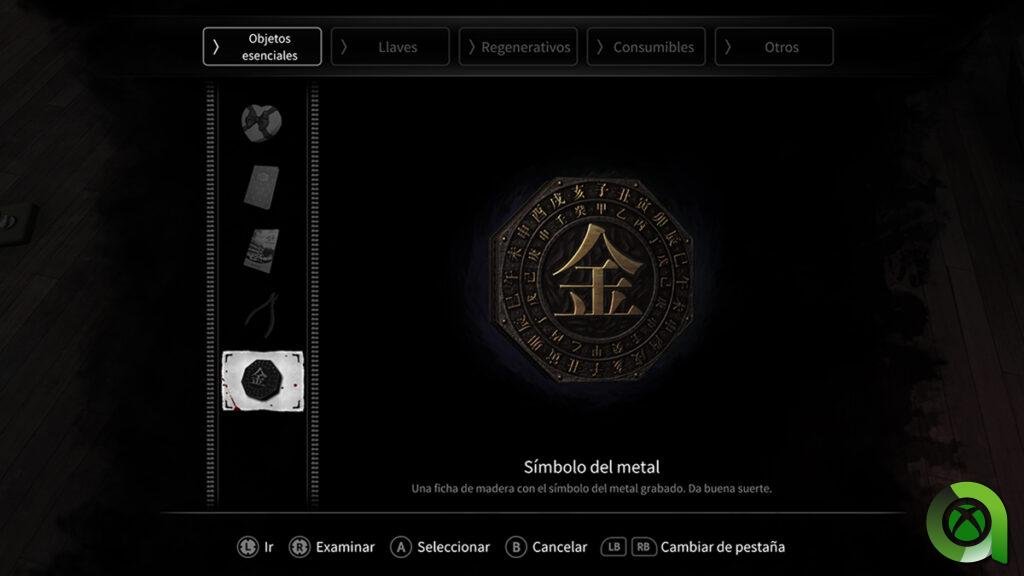Click the LB bumper icon
Image resolution: width=1024 pixels, height=576 pixels.
[x=614, y=547]
